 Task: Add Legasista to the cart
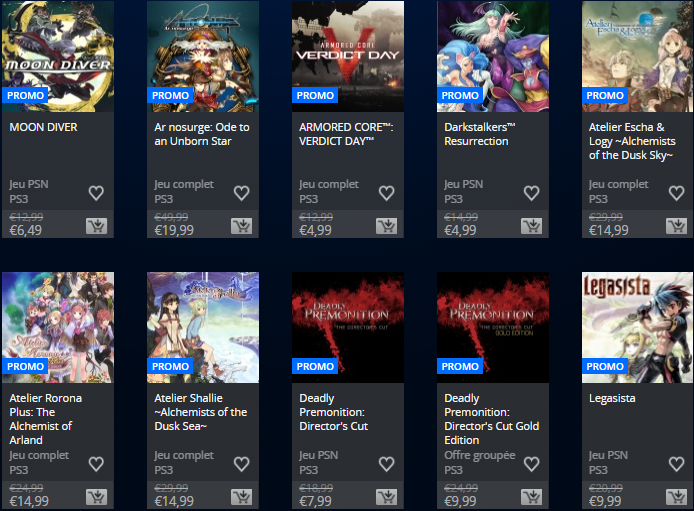[x=677, y=497]
